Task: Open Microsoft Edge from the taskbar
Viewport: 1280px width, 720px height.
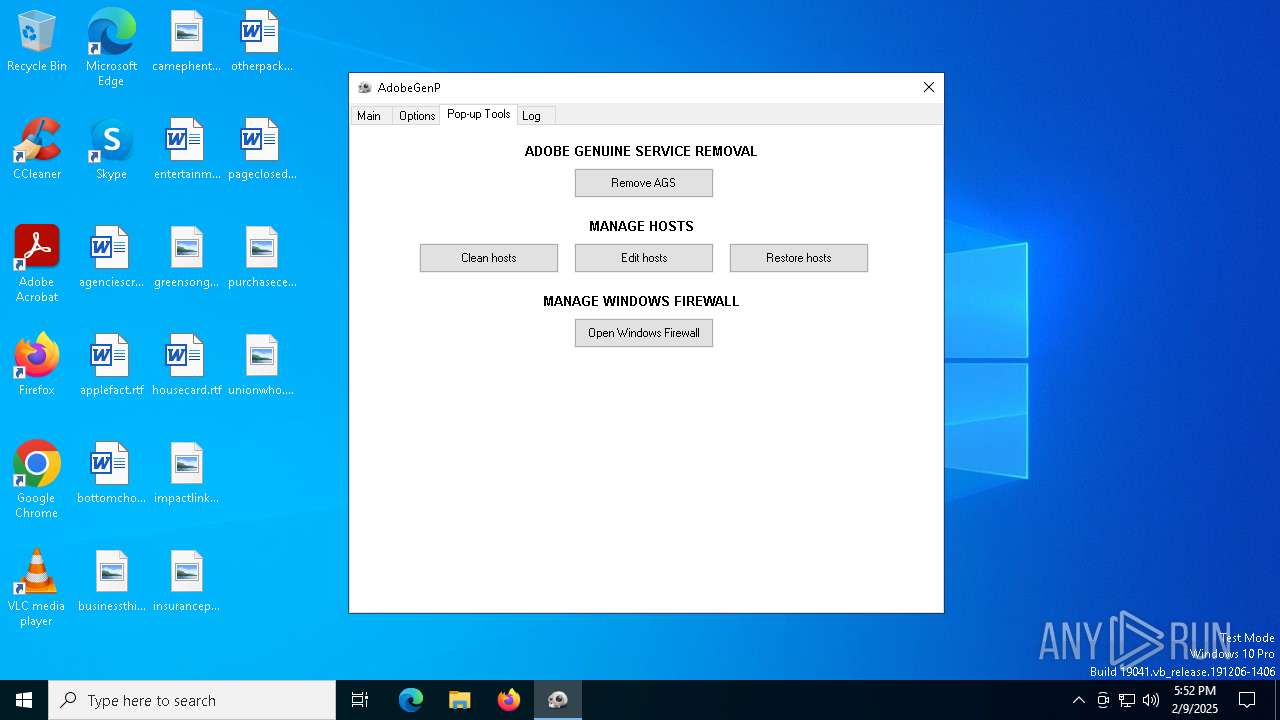Action: pos(411,700)
